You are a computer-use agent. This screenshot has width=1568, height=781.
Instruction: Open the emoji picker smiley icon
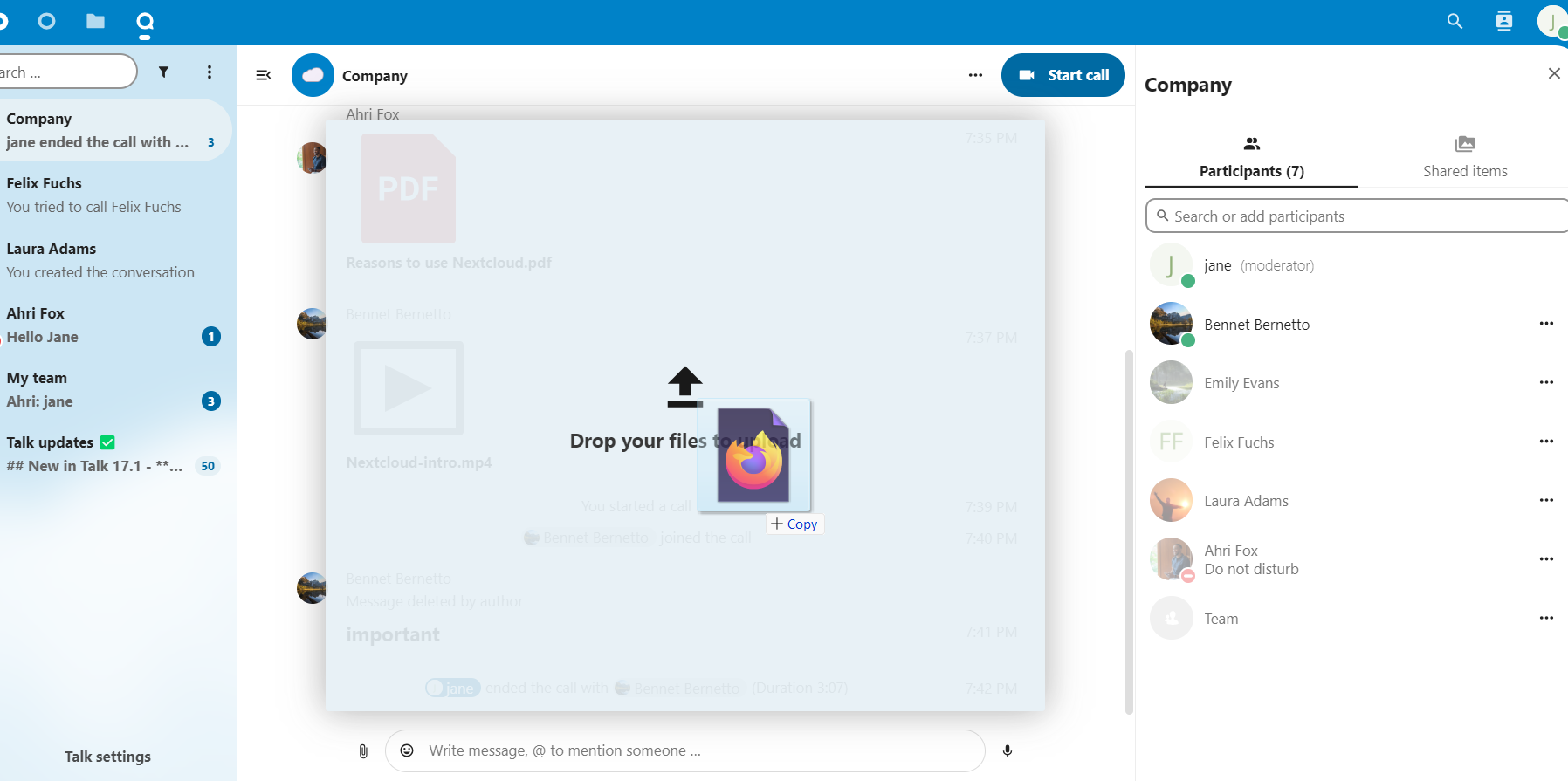407,750
